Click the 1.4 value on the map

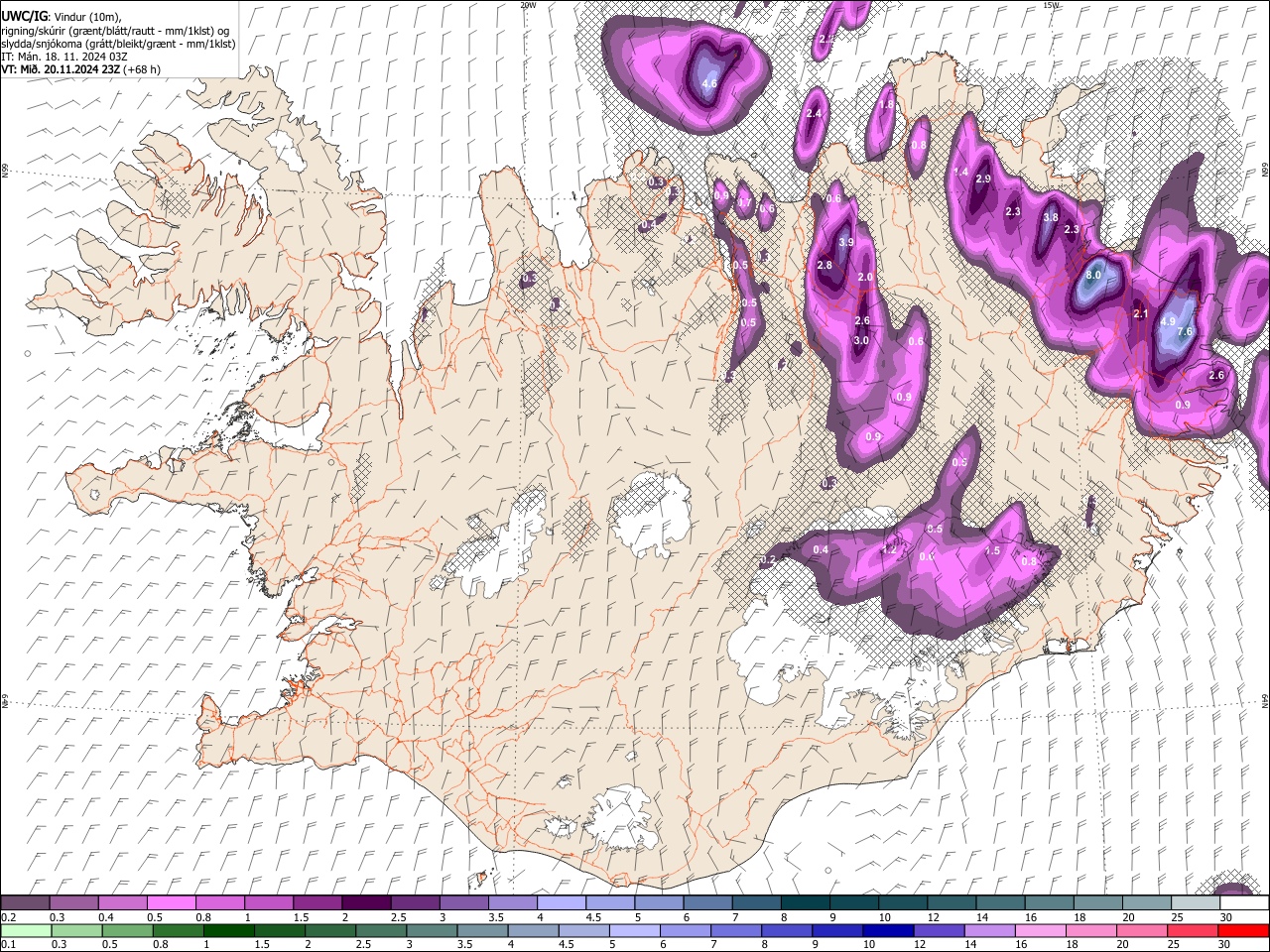[x=960, y=173]
